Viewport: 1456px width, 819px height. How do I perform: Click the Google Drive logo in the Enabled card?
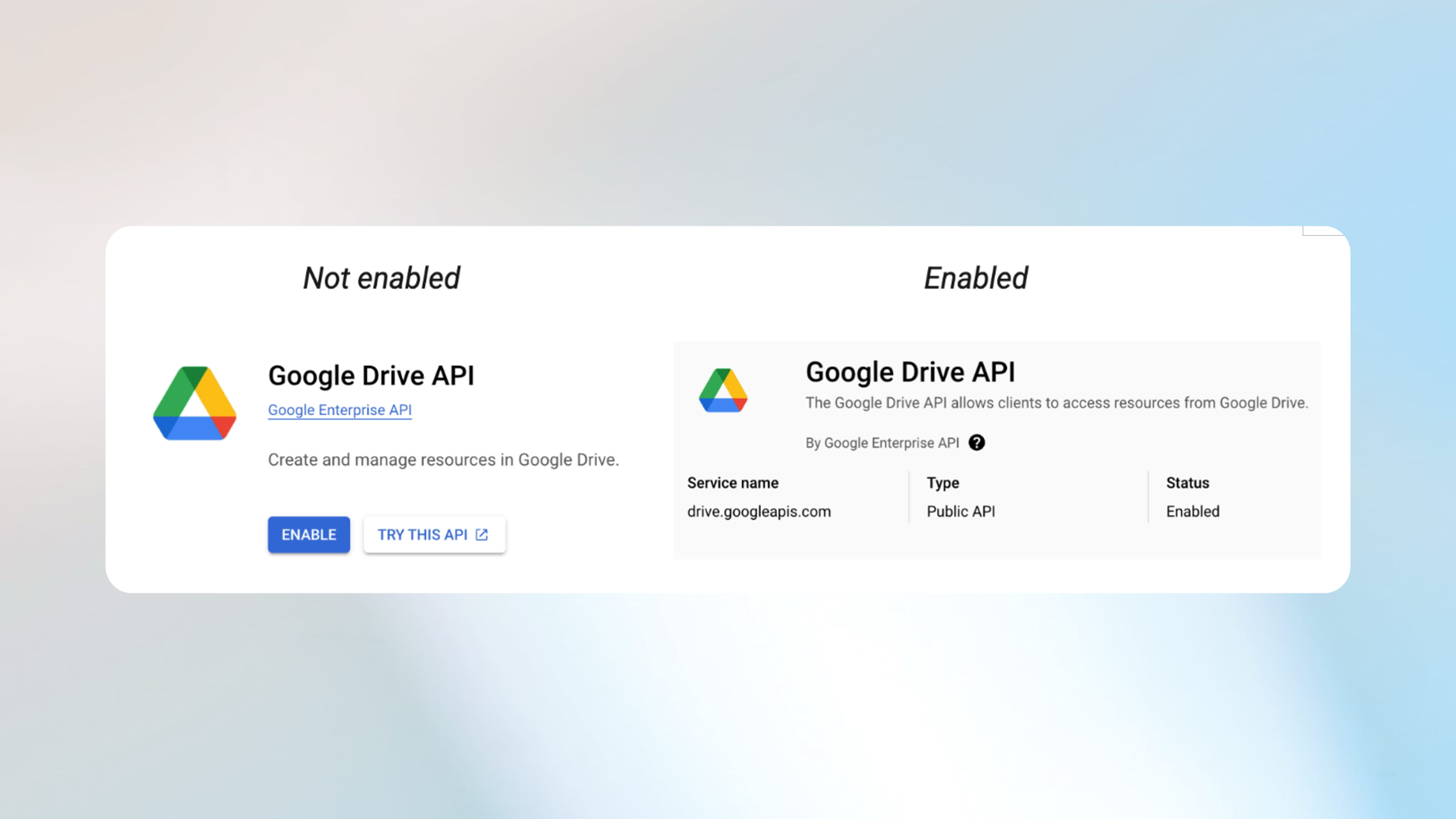[x=724, y=391]
